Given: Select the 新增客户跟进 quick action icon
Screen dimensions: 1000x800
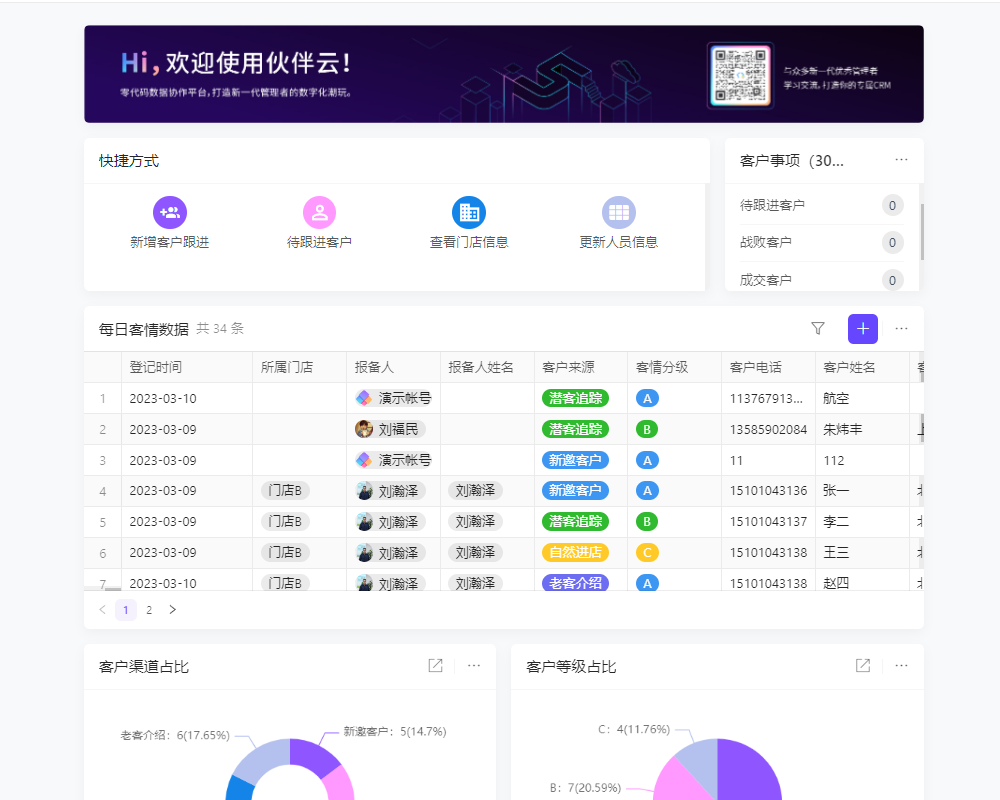Looking at the screenshot, I should coord(169,212).
